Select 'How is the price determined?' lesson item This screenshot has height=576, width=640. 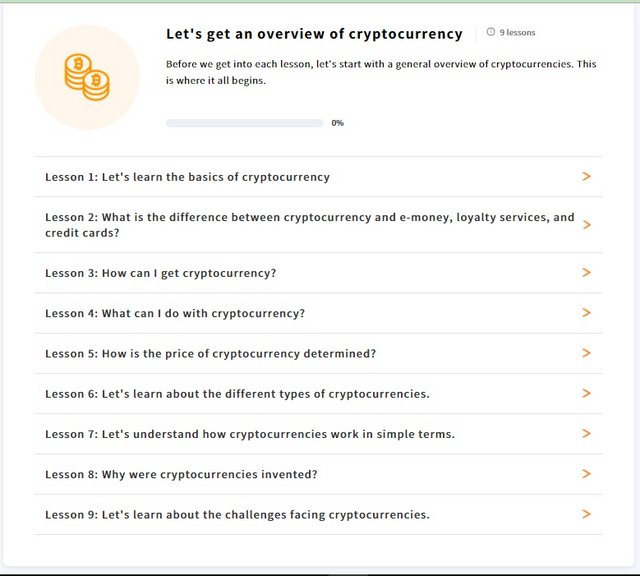point(318,354)
